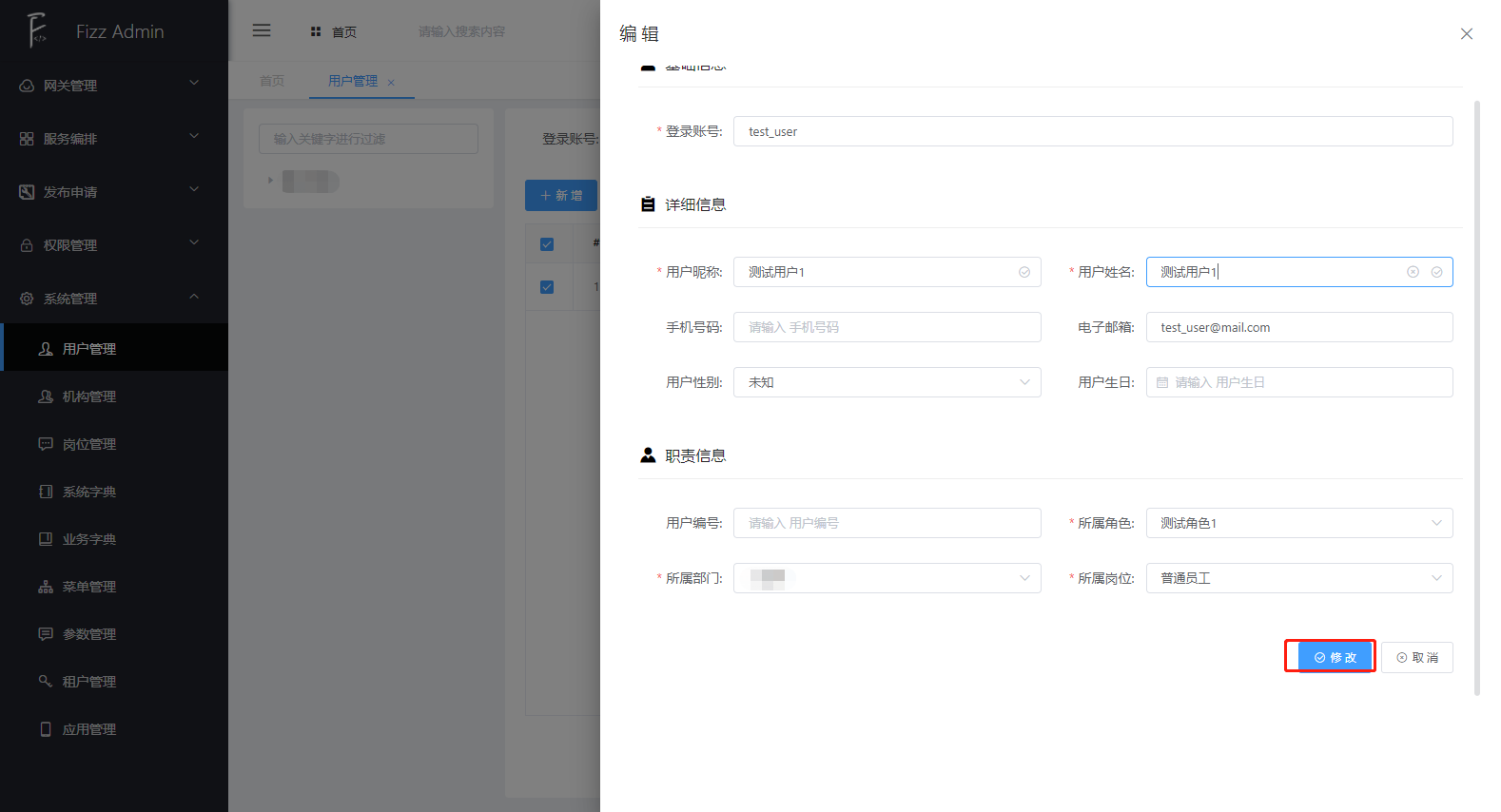
Task: Click the 菜单管理 hierarchy icon
Action: tap(46, 587)
